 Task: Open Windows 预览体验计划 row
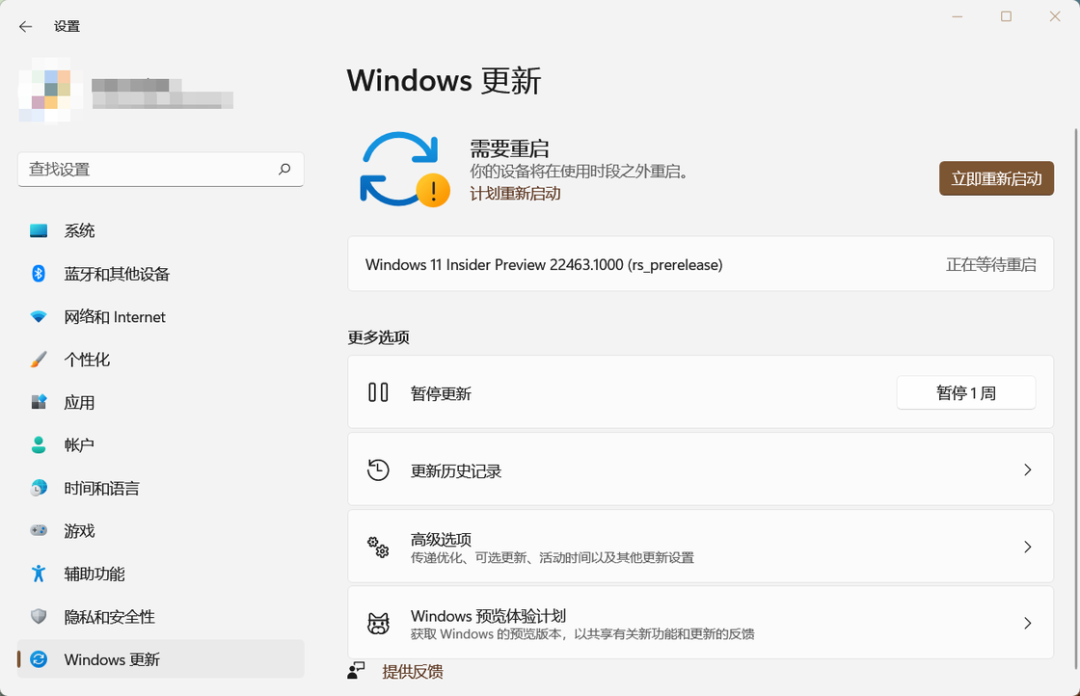(700, 623)
